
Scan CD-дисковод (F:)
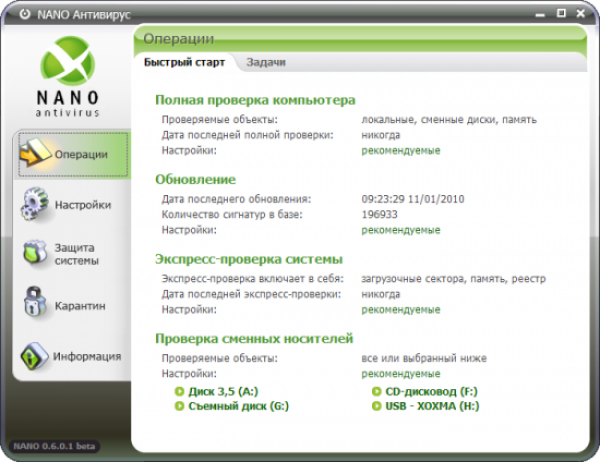point(432,392)
